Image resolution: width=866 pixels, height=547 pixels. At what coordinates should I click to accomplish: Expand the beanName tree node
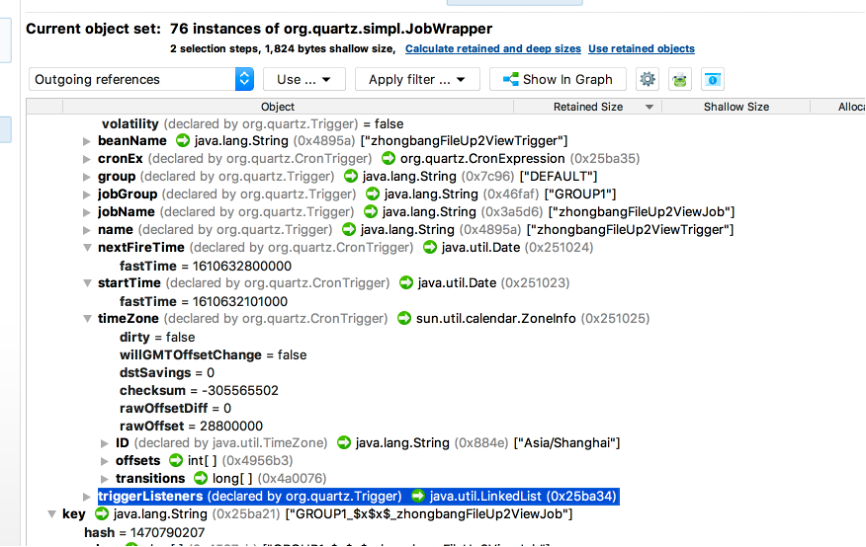click(x=87, y=141)
